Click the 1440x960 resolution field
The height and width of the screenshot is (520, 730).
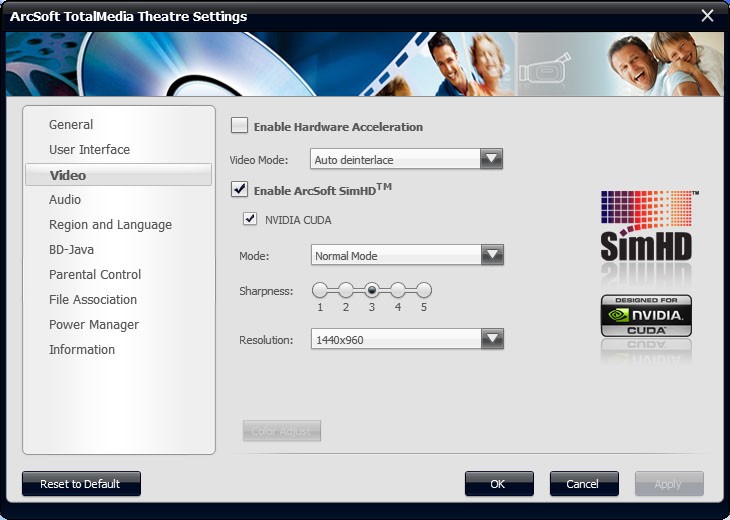(x=407, y=339)
